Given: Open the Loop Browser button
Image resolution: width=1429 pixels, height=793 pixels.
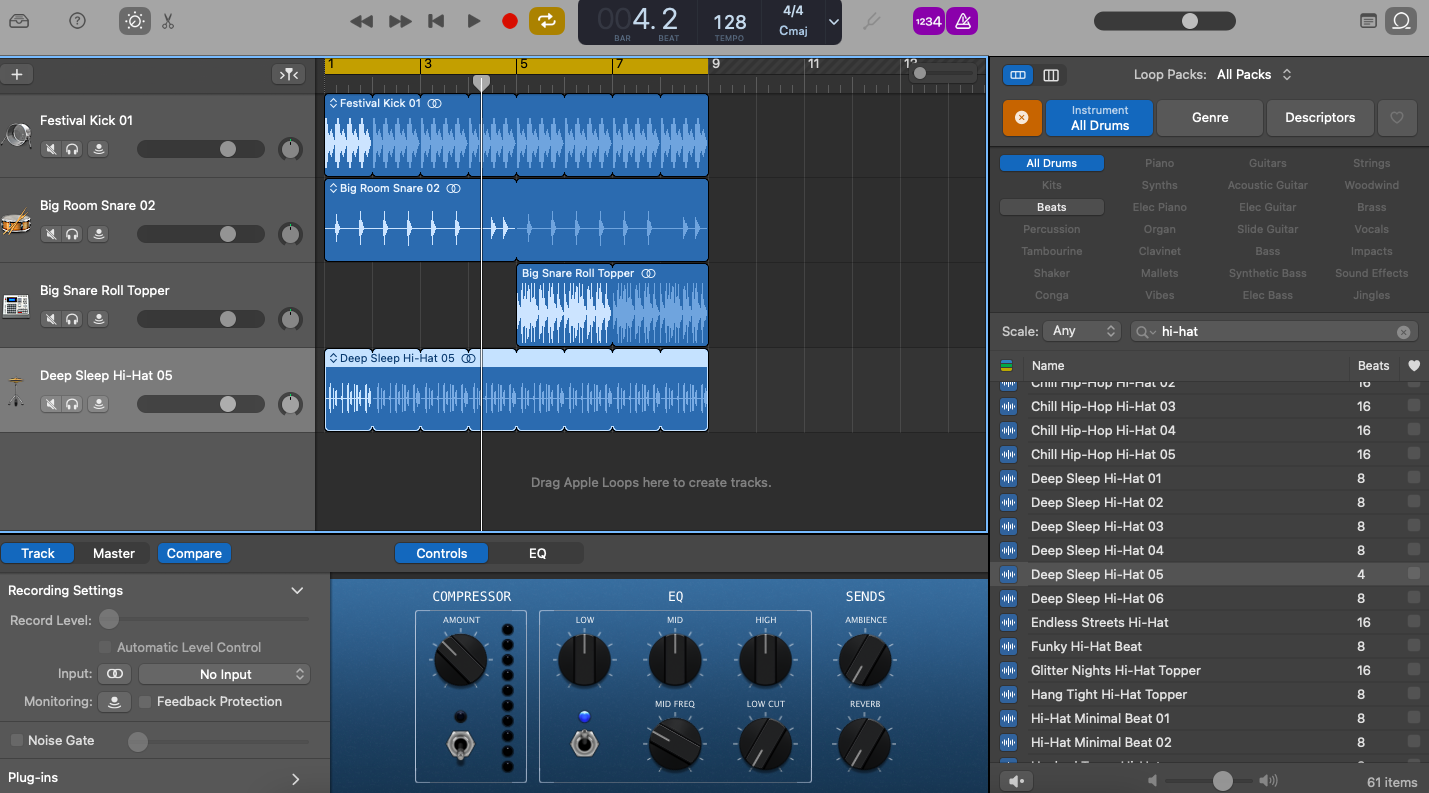Looking at the screenshot, I should point(1401,21).
